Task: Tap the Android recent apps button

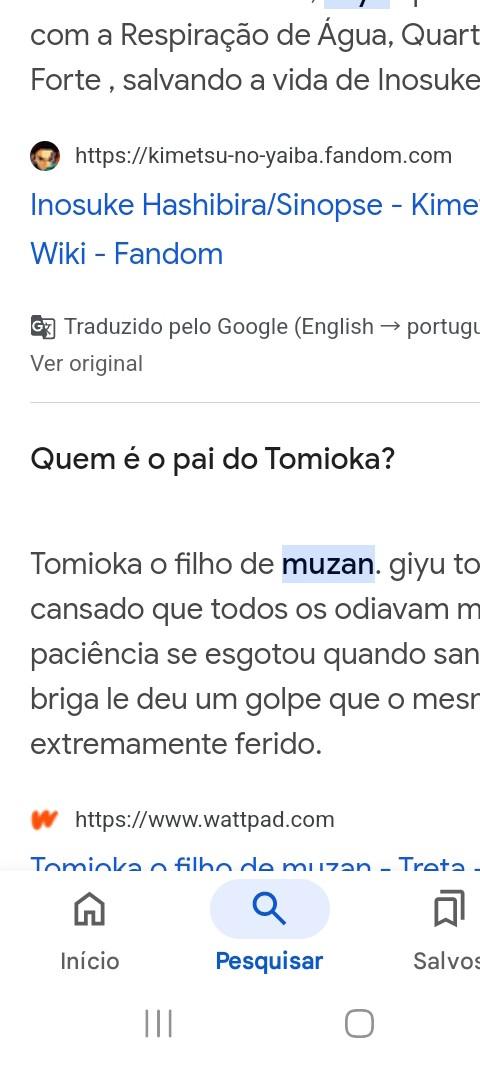Action: 158,1023
